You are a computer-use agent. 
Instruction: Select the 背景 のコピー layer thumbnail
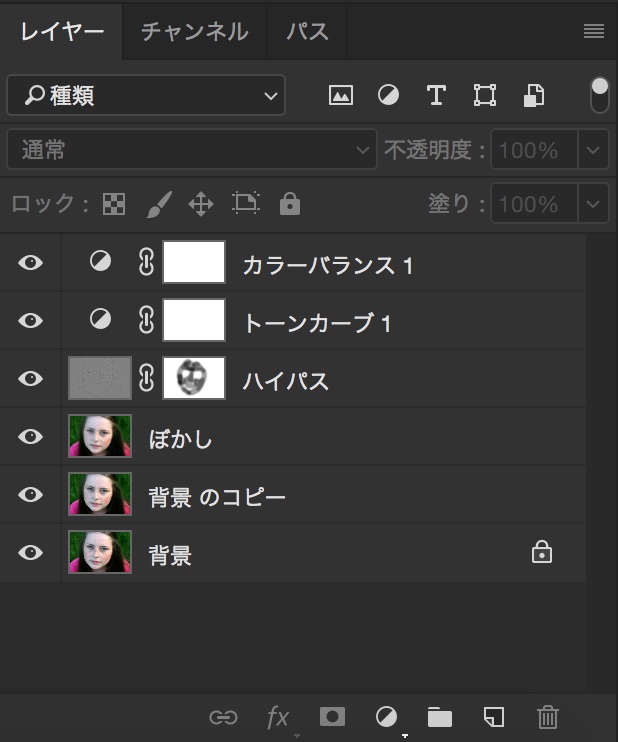point(100,494)
